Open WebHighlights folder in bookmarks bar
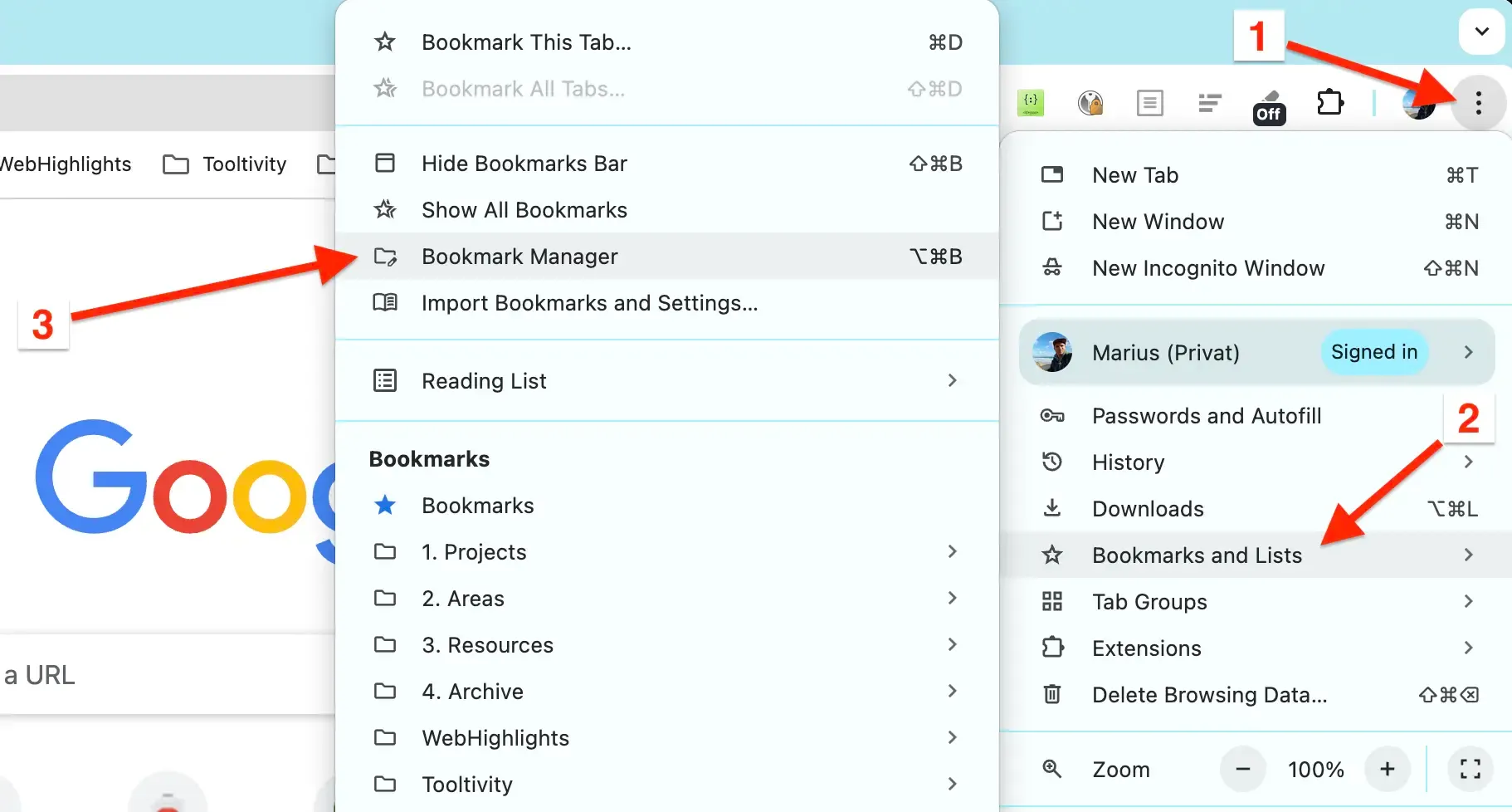The image size is (1512, 812). [x=65, y=164]
